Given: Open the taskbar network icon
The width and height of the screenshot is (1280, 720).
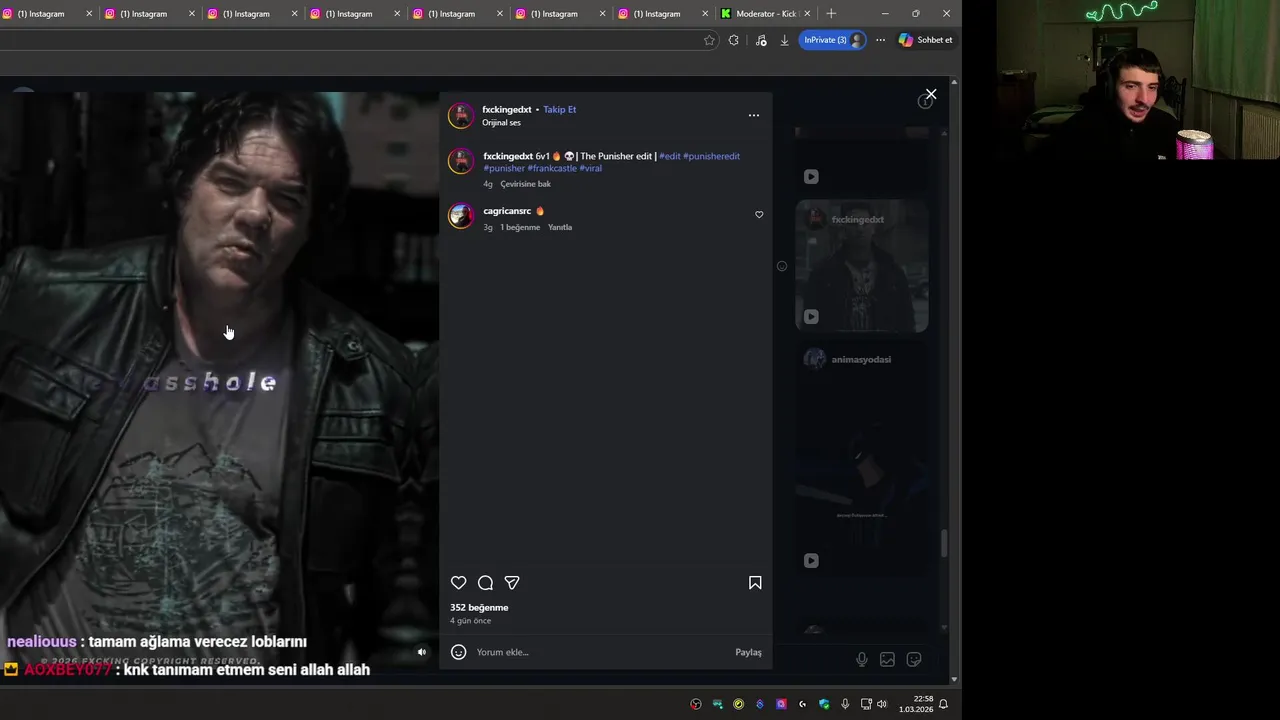Looking at the screenshot, I should (x=866, y=704).
